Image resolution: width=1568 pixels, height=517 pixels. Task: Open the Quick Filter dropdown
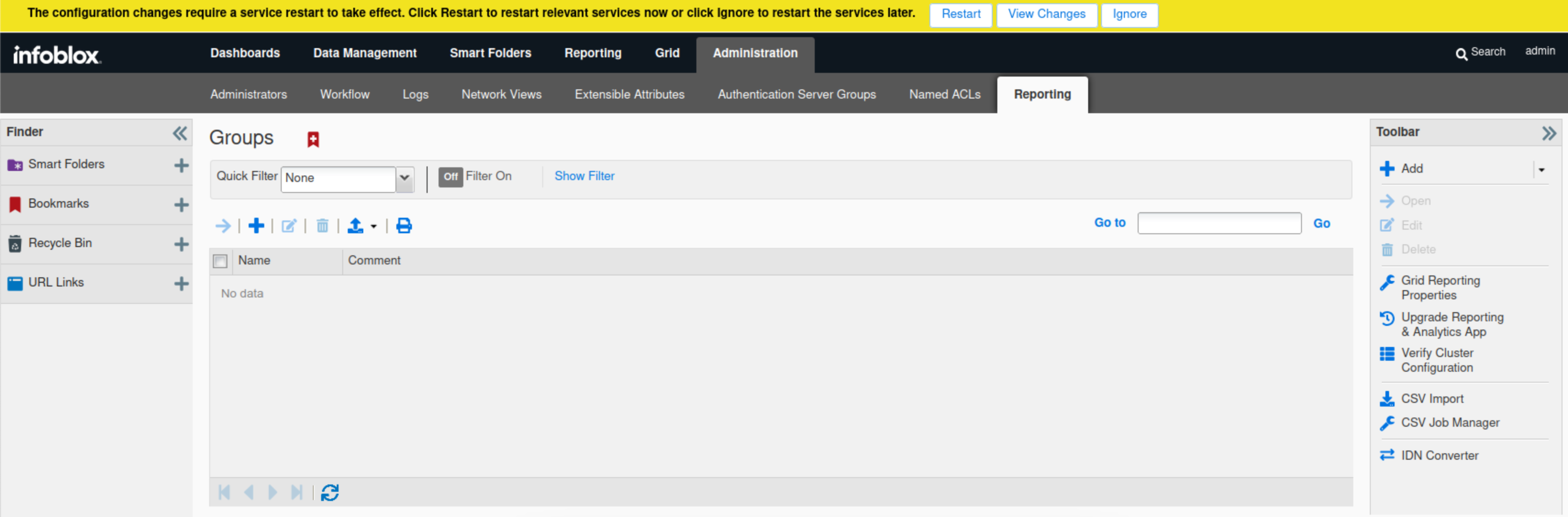(x=404, y=178)
